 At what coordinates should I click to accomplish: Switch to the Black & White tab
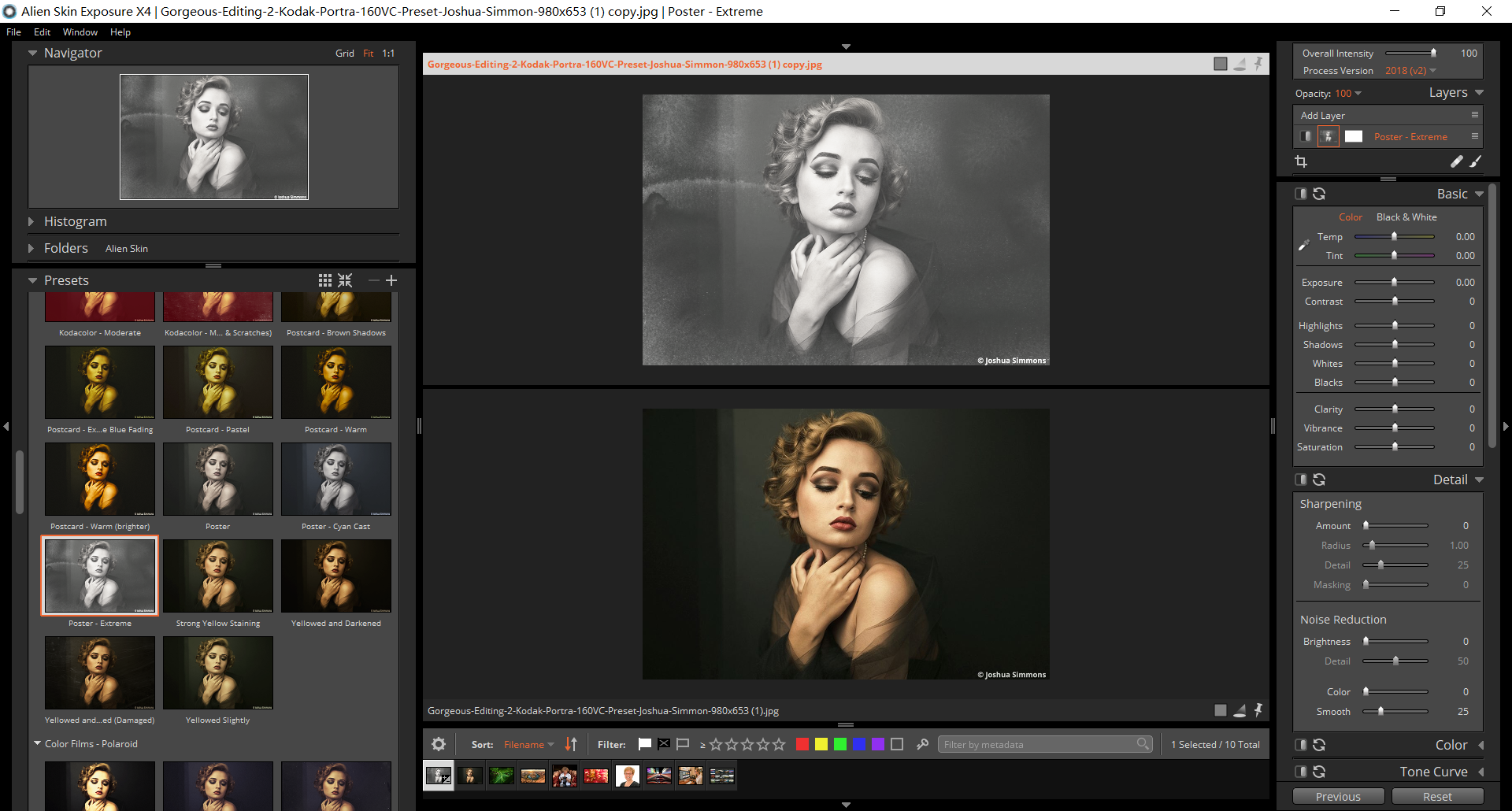(x=1406, y=217)
